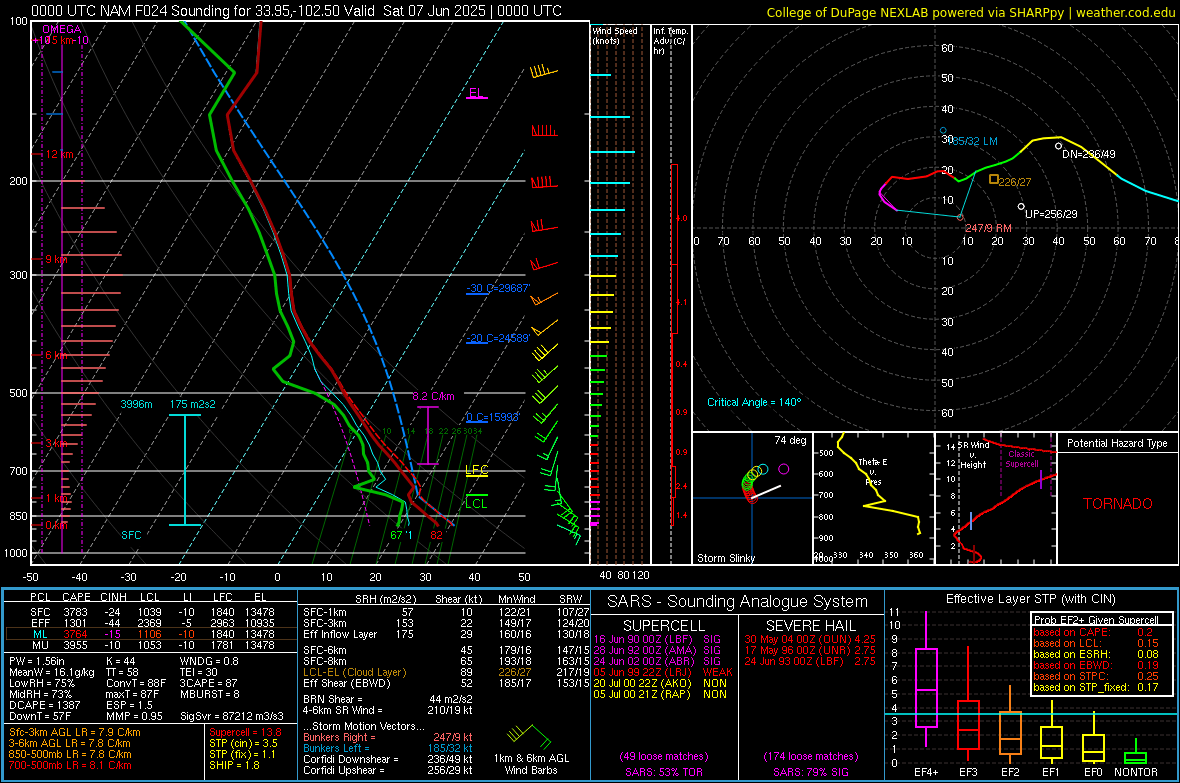Click the red 12 km height marker
The height and width of the screenshot is (783, 1180).
(x=59, y=154)
